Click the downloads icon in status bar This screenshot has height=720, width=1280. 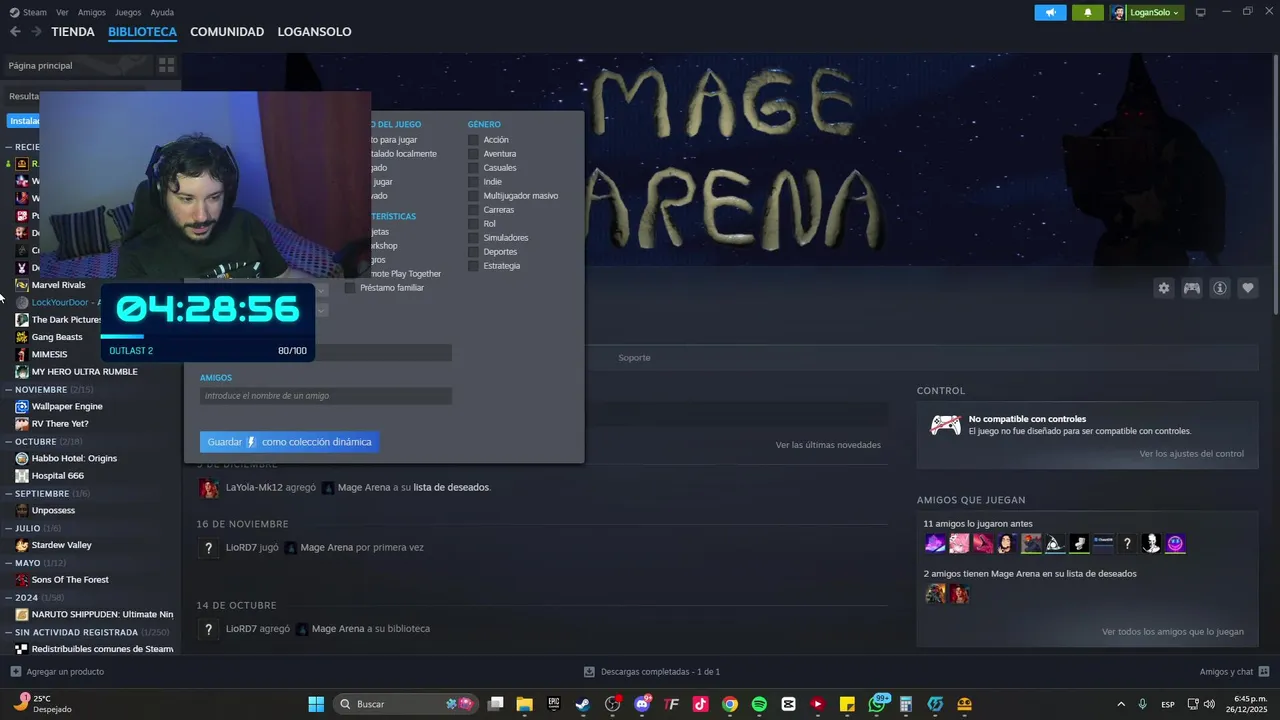click(590, 672)
